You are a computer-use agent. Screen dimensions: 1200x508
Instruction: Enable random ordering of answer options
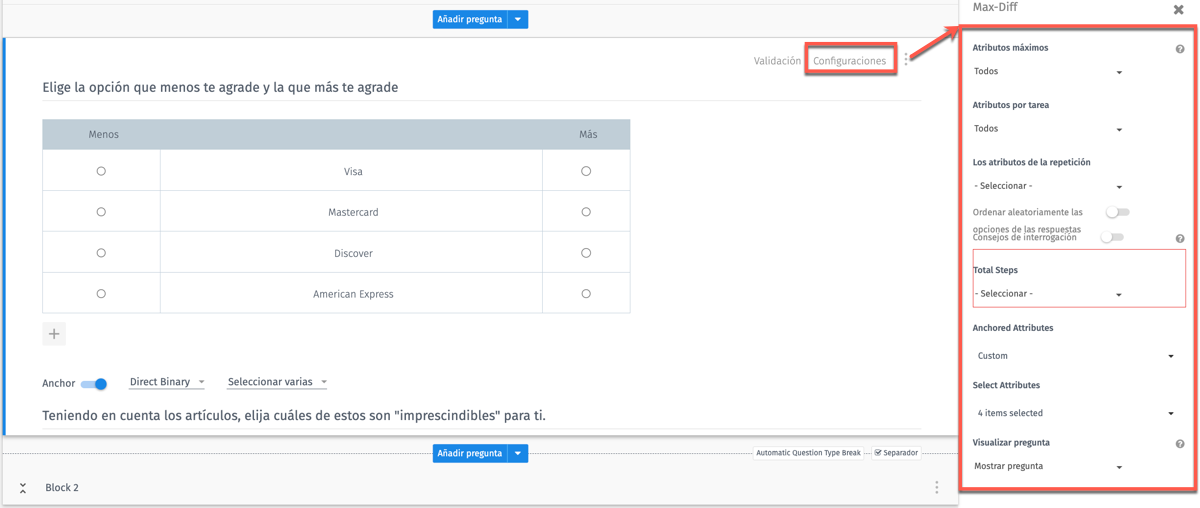point(1117,212)
